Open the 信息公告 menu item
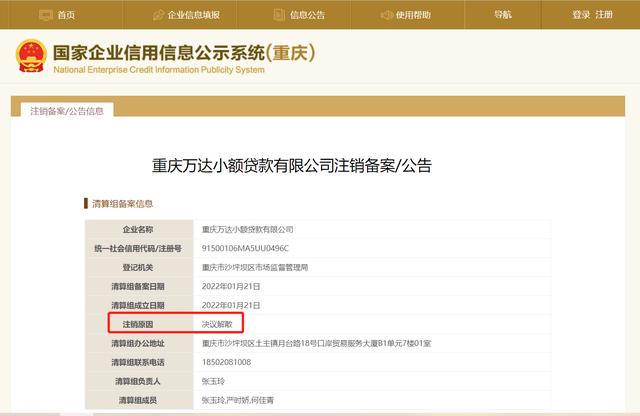The width and height of the screenshot is (640, 416). tap(307, 15)
